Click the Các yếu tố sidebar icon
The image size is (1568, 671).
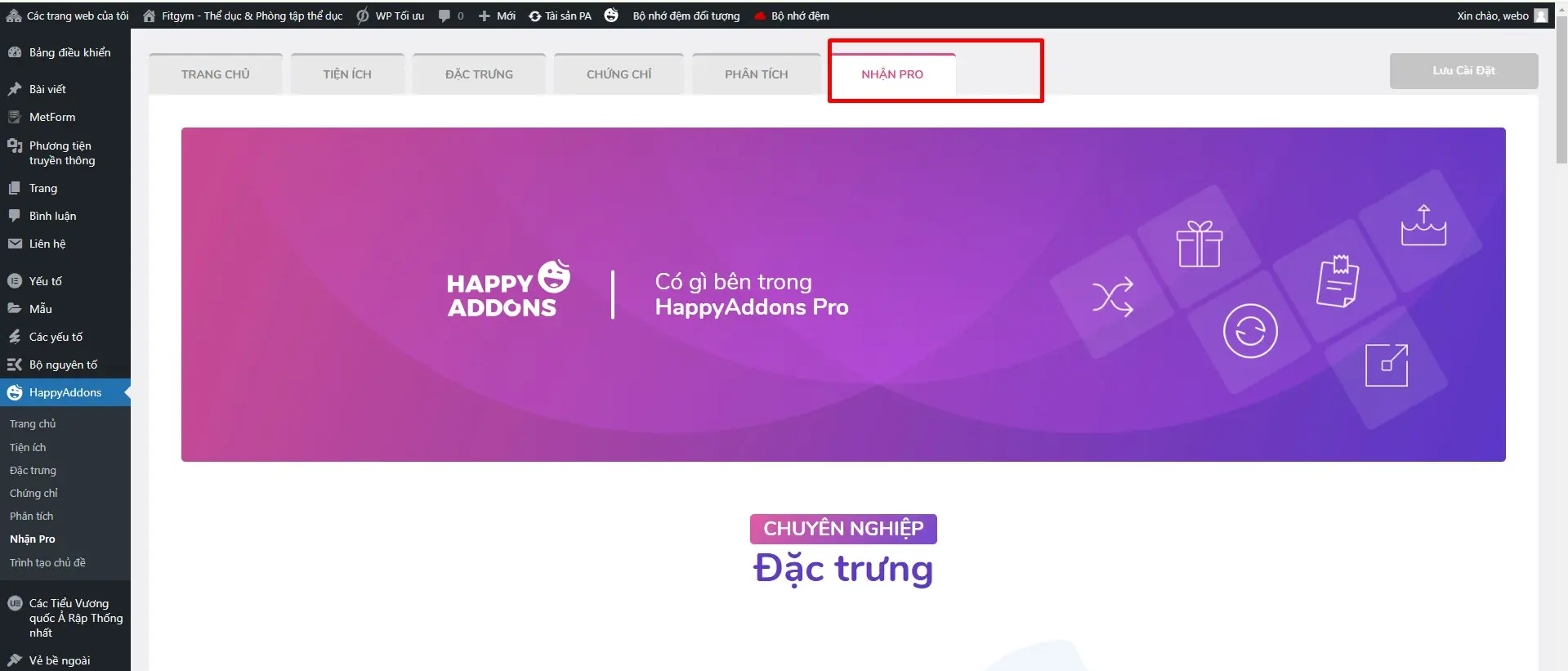coord(15,337)
